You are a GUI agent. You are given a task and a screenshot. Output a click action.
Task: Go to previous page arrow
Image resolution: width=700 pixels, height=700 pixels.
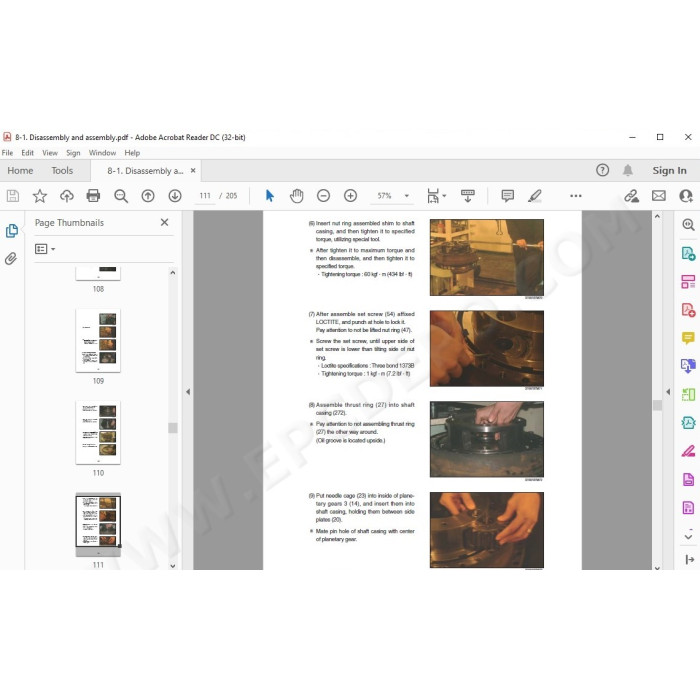(x=148, y=196)
